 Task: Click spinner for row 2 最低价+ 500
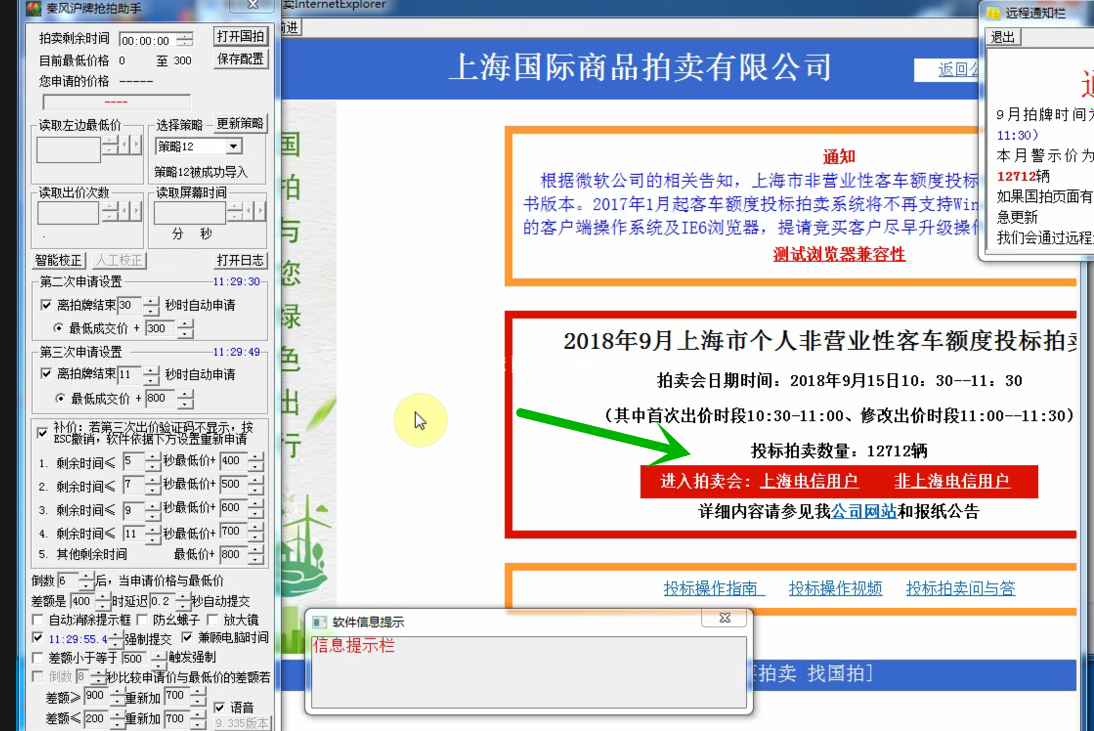[256, 485]
